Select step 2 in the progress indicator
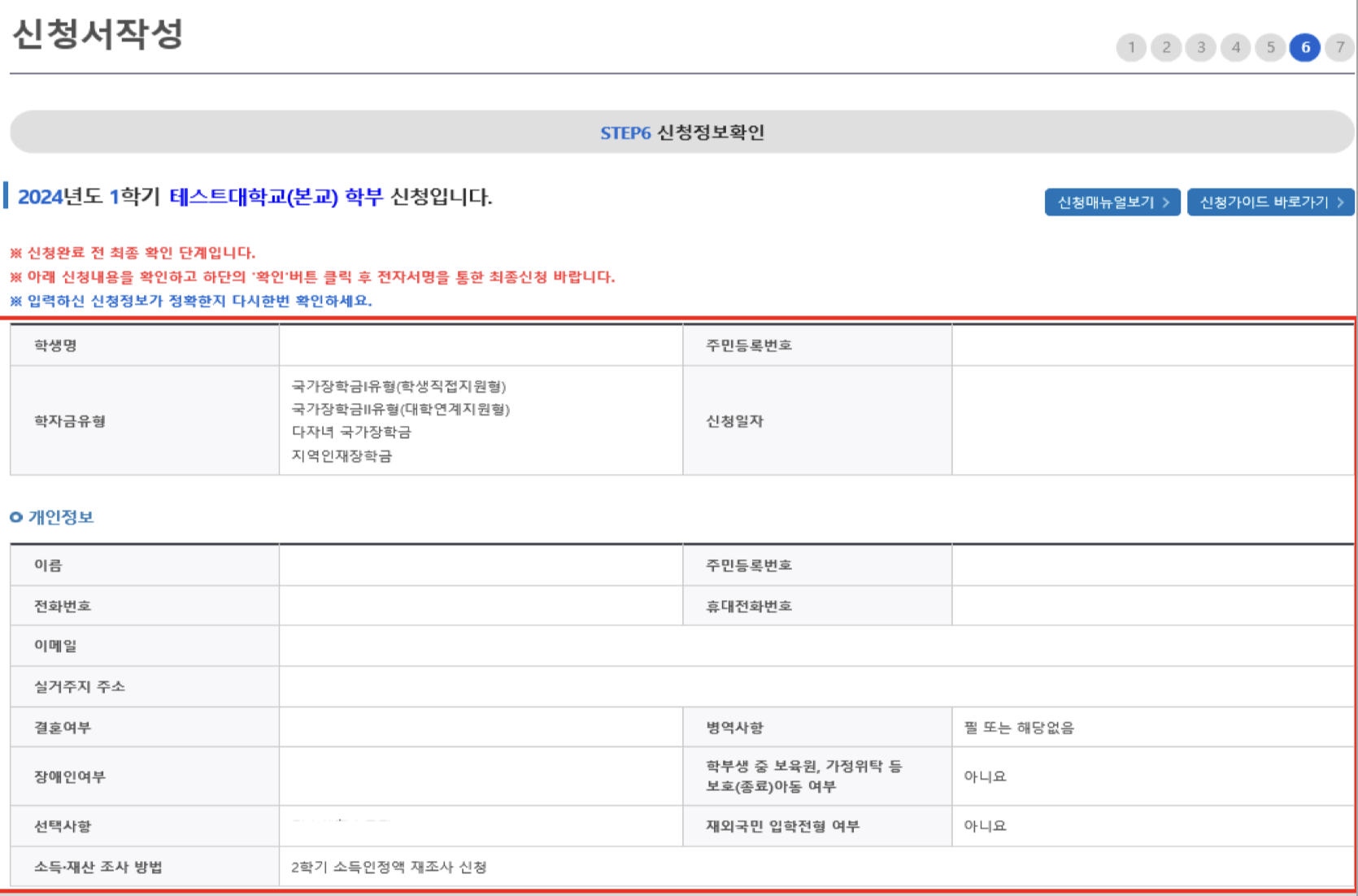The height and width of the screenshot is (896, 1358). coord(1167,47)
